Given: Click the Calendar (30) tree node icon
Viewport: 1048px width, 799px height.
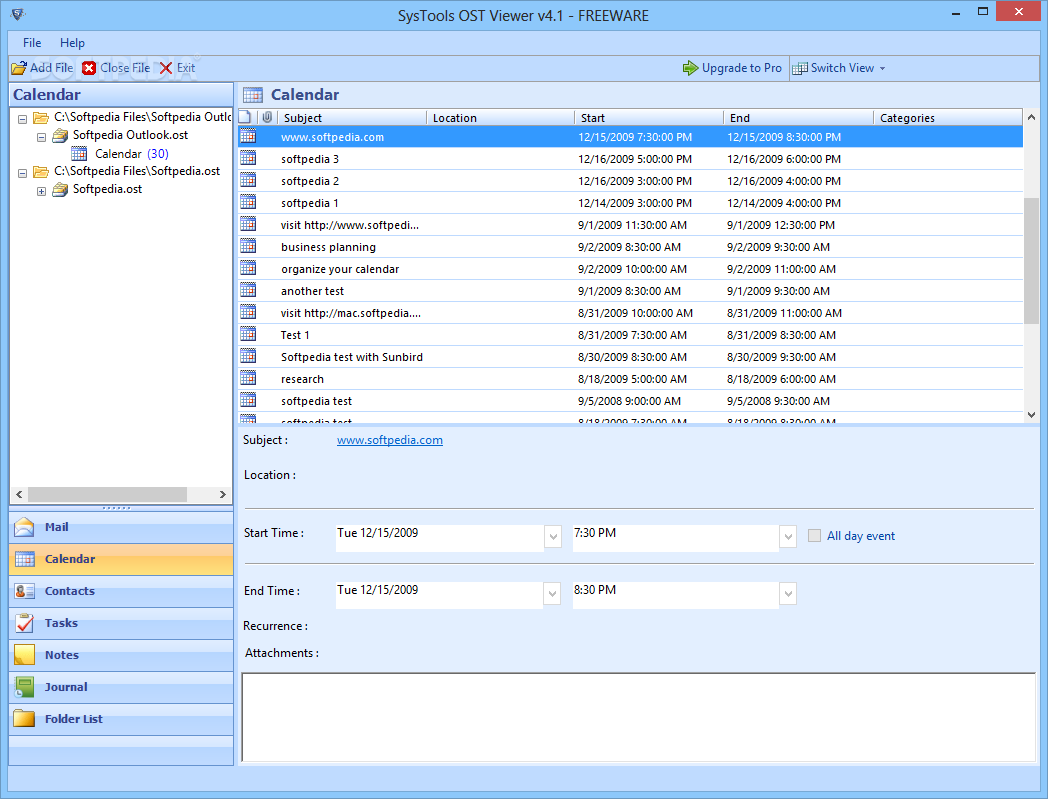Looking at the screenshot, I should click(79, 154).
